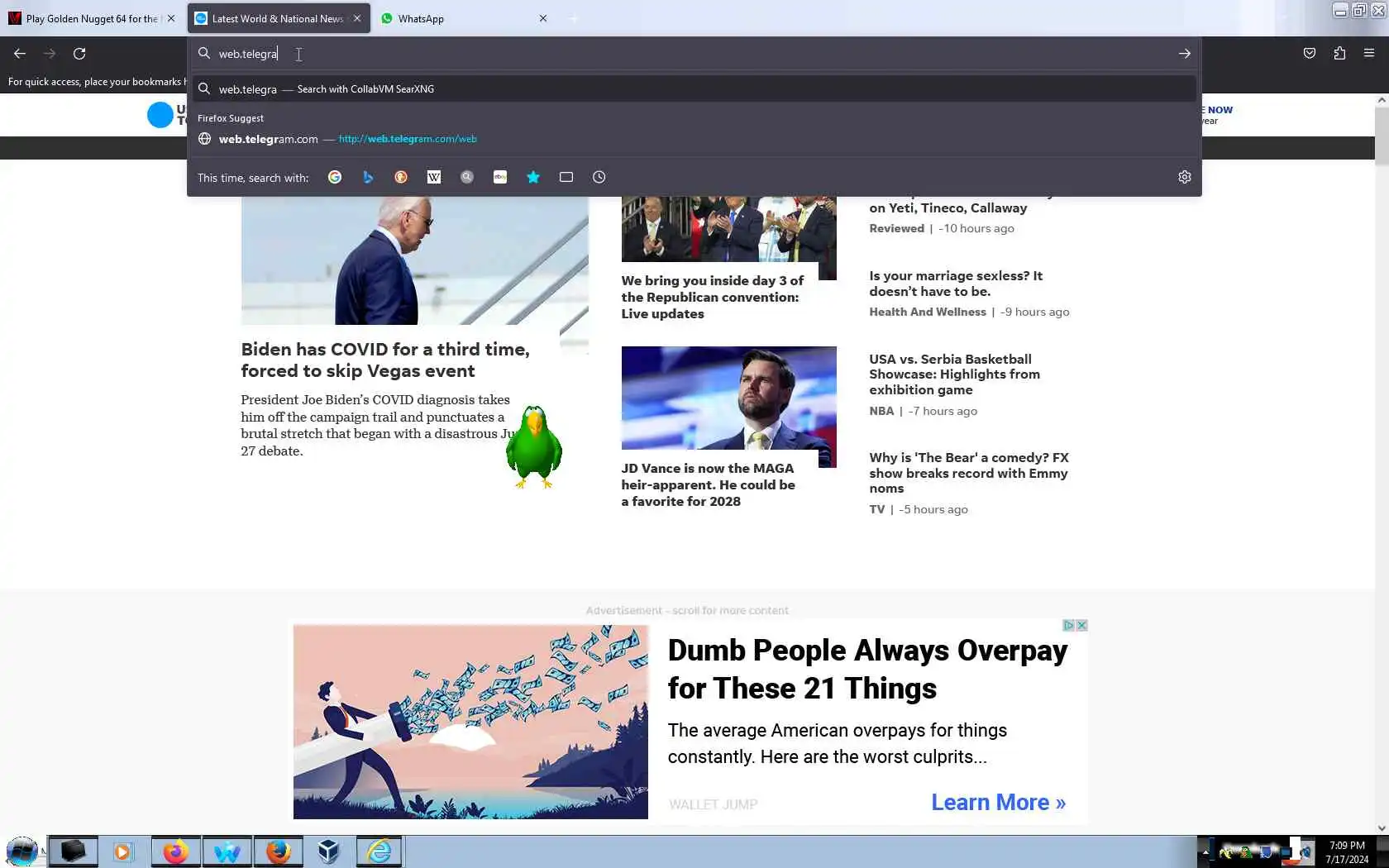Open 'Why is The Bear a comedy' article
The height and width of the screenshot is (868, 1389).
[969, 473]
